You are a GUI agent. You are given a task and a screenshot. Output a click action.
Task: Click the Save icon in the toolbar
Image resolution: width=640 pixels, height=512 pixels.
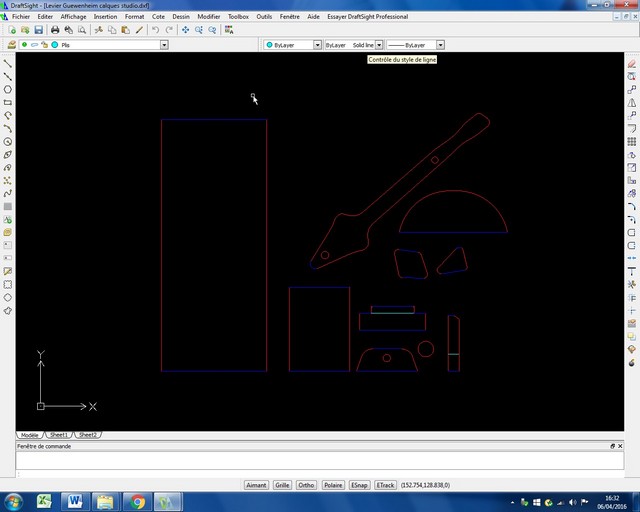coord(39,30)
